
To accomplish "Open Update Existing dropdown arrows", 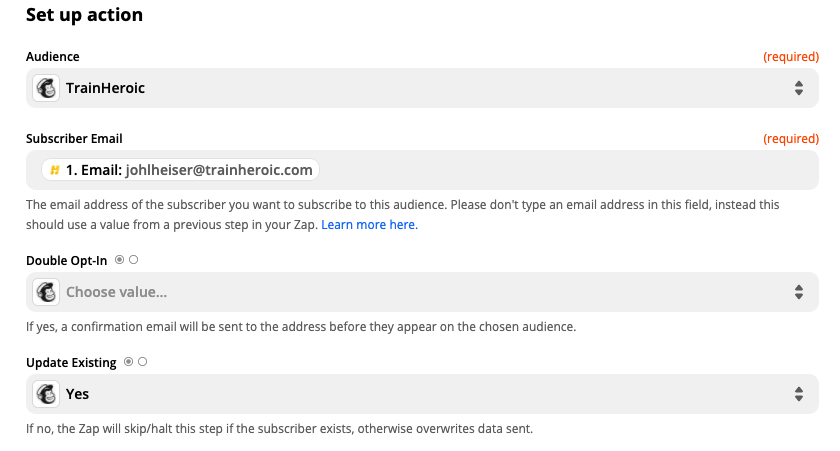I will 799,394.
